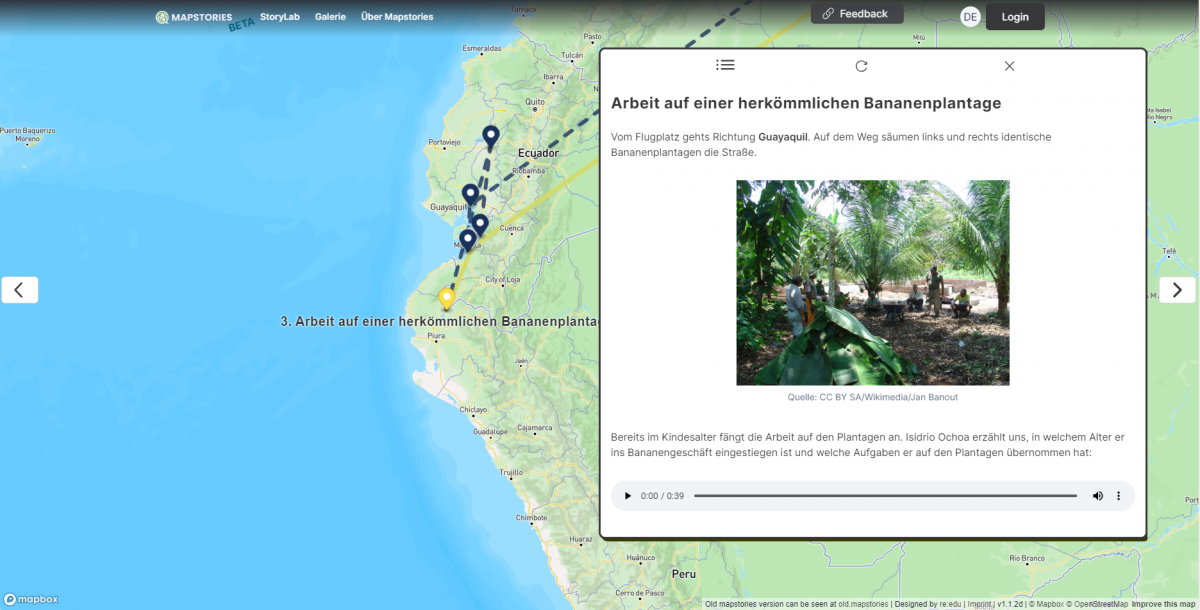
Task: Select the yellow map pin
Action: (447, 299)
